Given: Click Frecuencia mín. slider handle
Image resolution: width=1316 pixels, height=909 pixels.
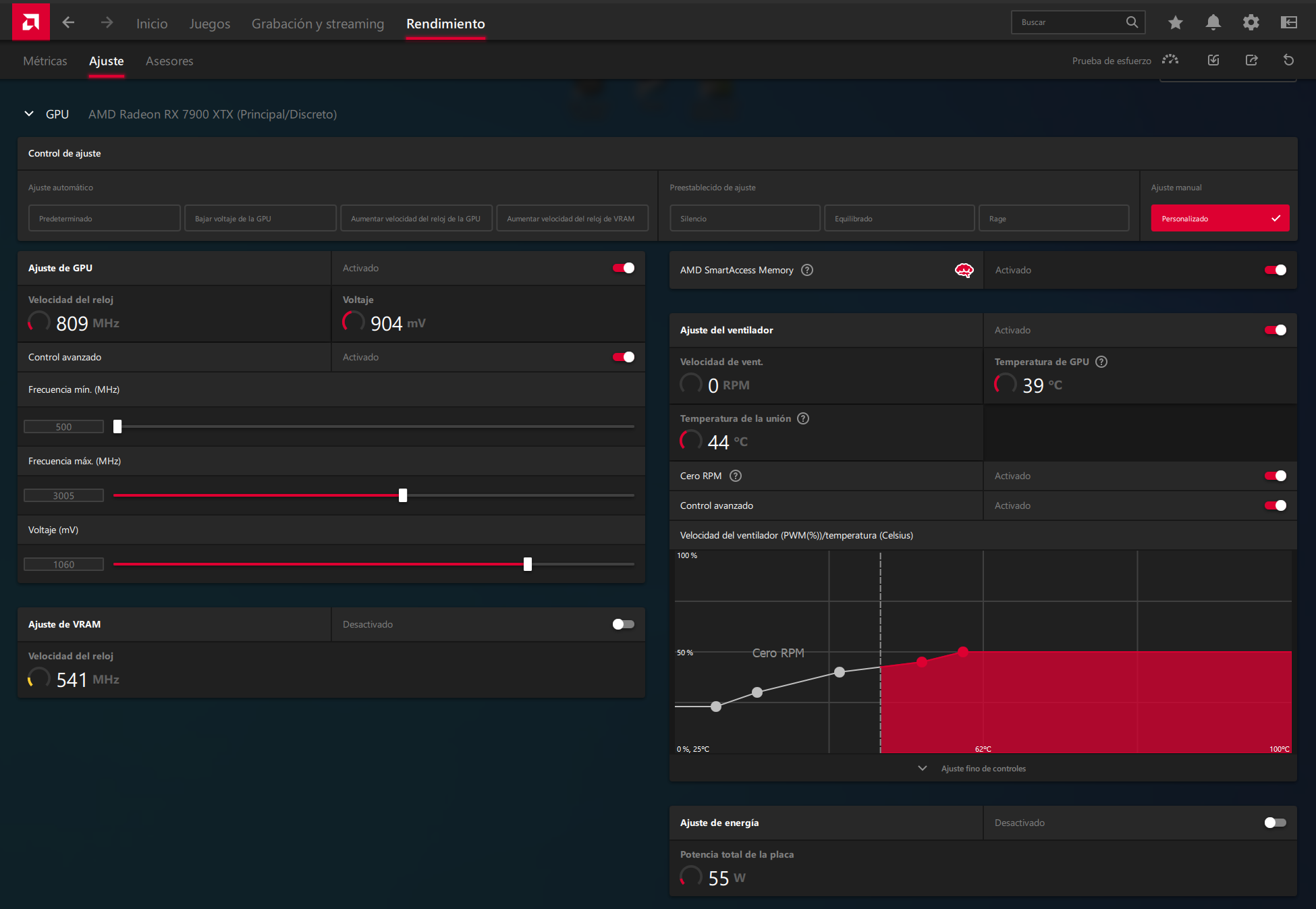Looking at the screenshot, I should 117,426.
